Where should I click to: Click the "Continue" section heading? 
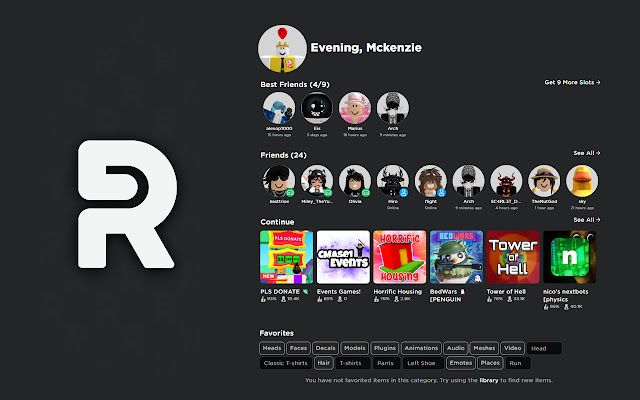click(277, 222)
